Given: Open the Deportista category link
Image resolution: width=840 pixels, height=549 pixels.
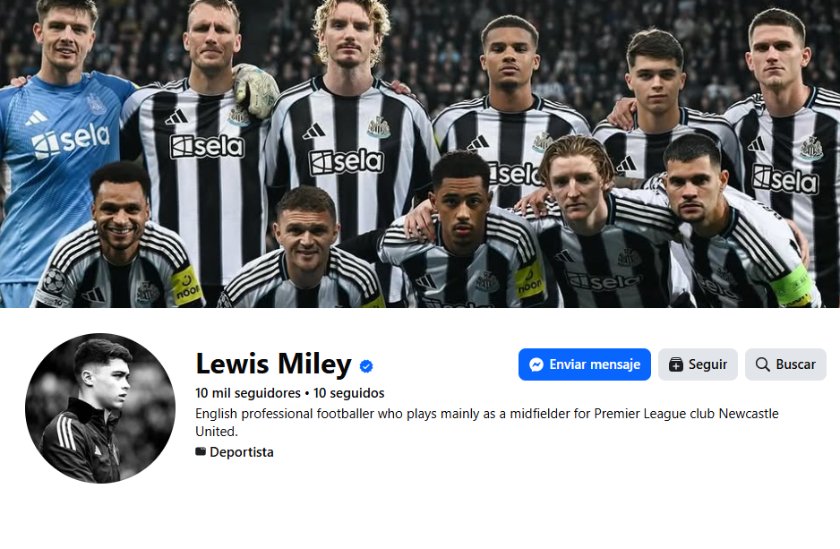Looking at the screenshot, I should 241,452.
